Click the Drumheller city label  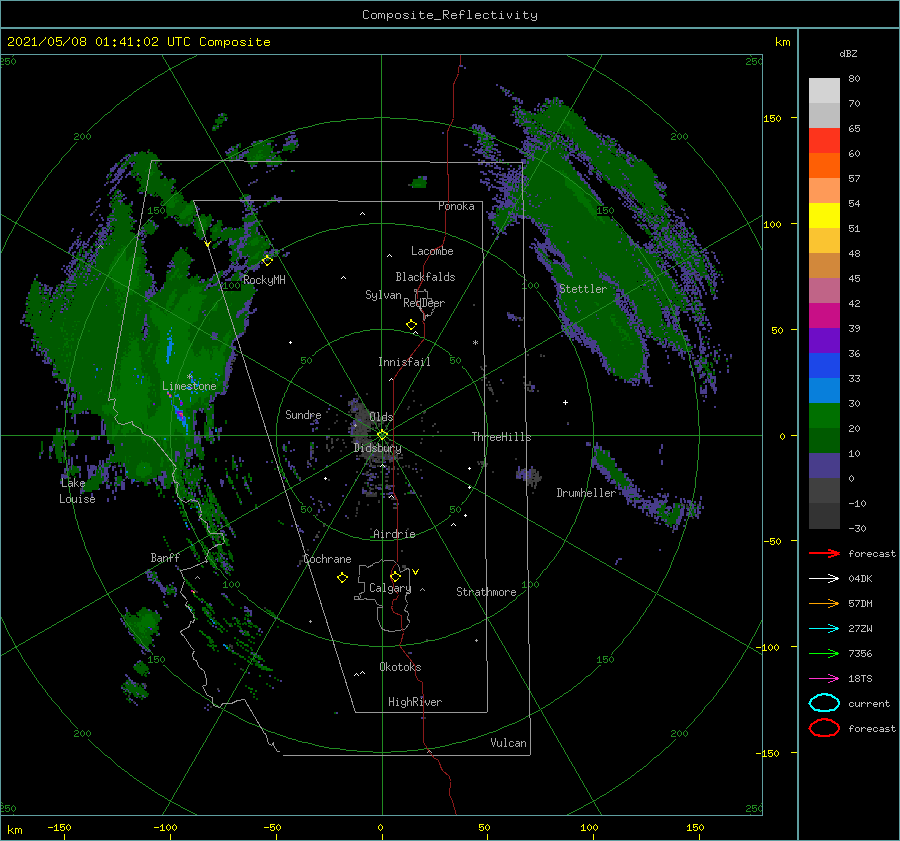point(586,493)
